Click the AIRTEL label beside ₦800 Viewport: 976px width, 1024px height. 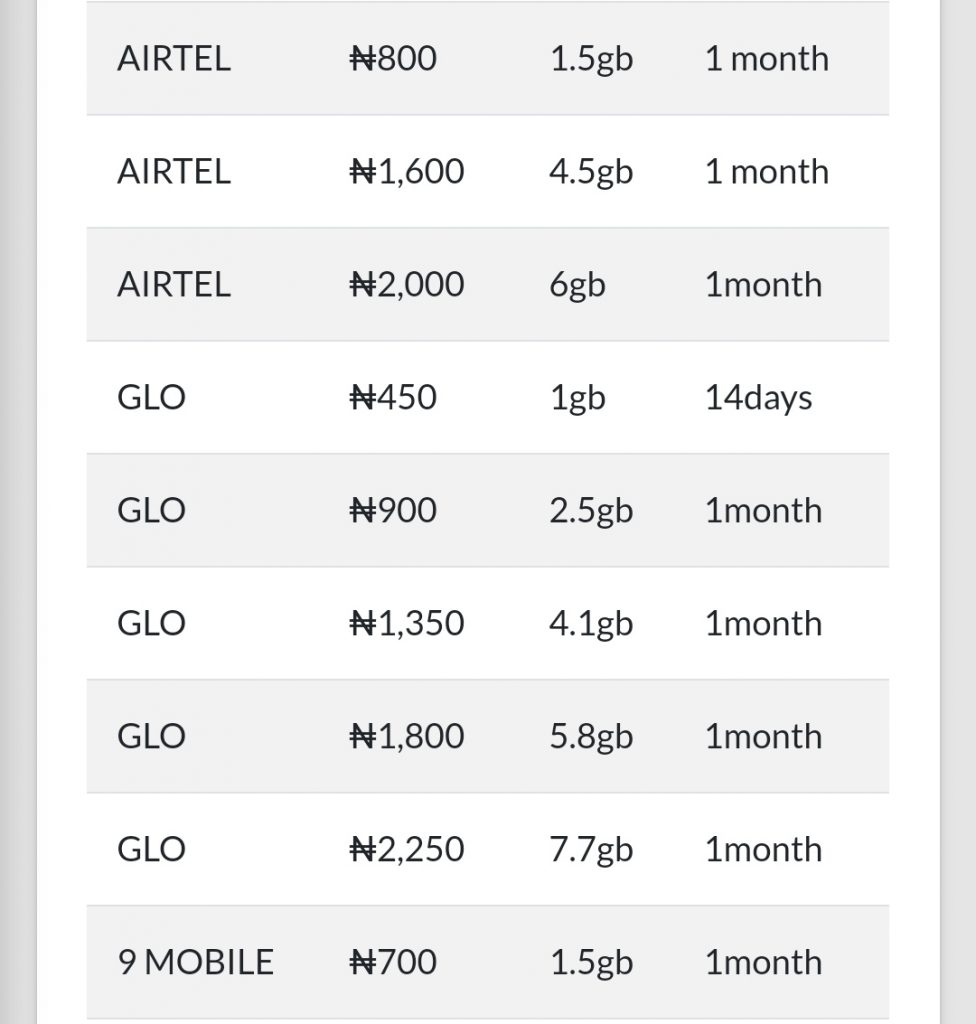174,59
